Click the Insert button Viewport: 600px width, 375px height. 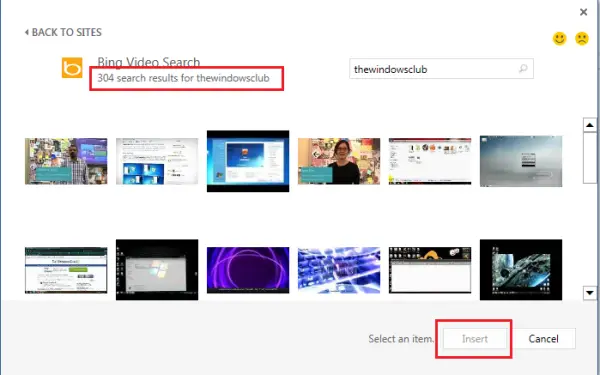point(474,339)
